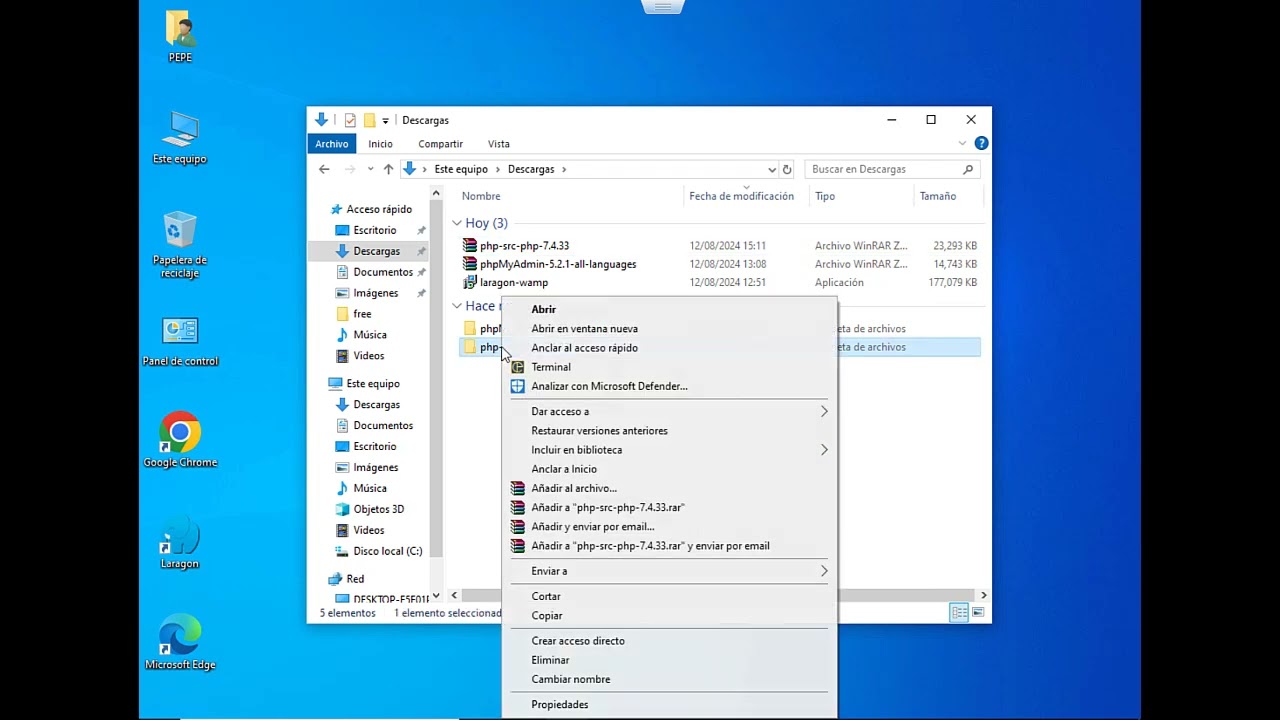Launch Laragon from the desktop icon
The width and height of the screenshot is (1280, 720).
tap(180, 543)
